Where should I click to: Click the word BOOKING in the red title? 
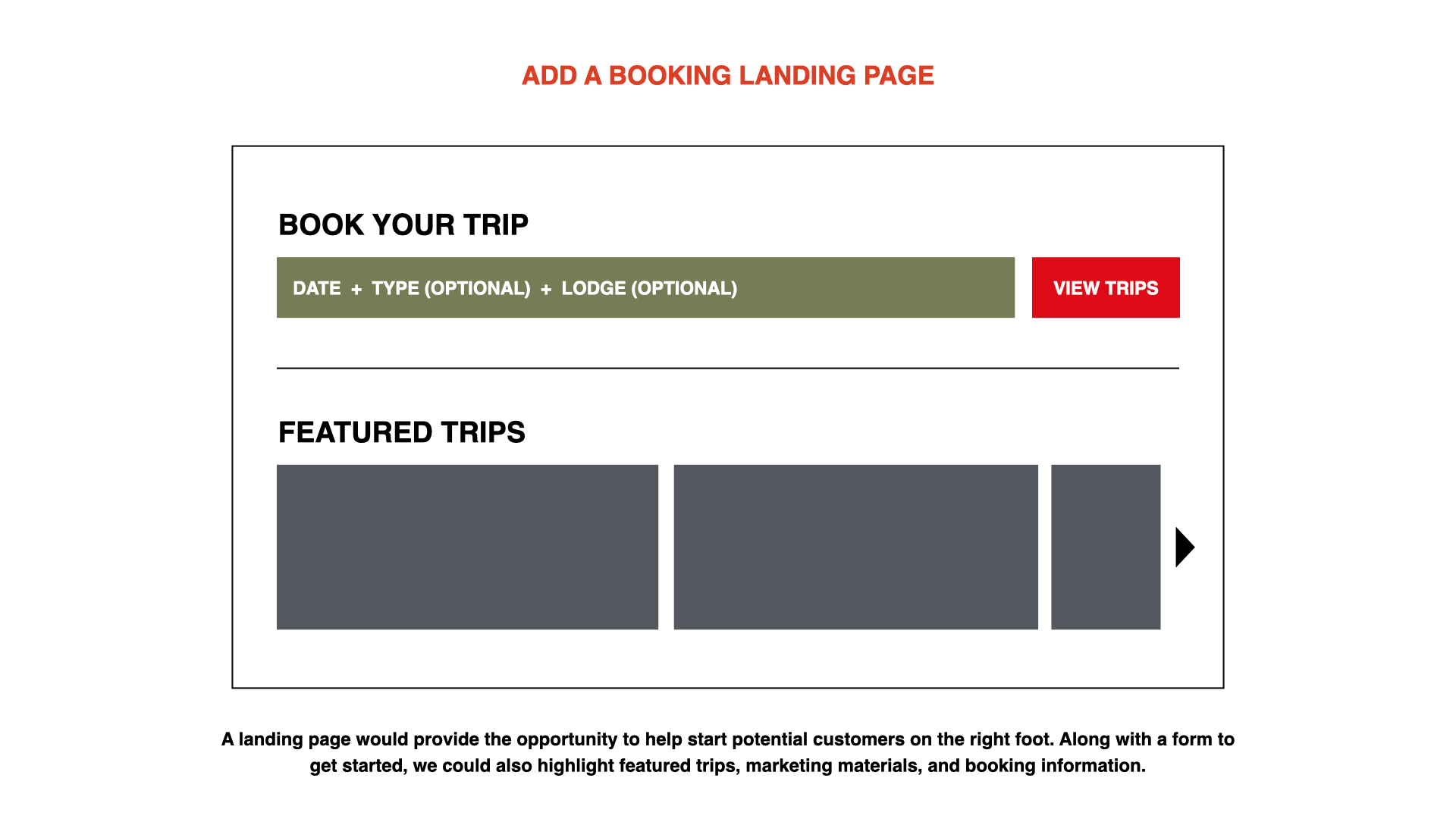click(x=670, y=76)
